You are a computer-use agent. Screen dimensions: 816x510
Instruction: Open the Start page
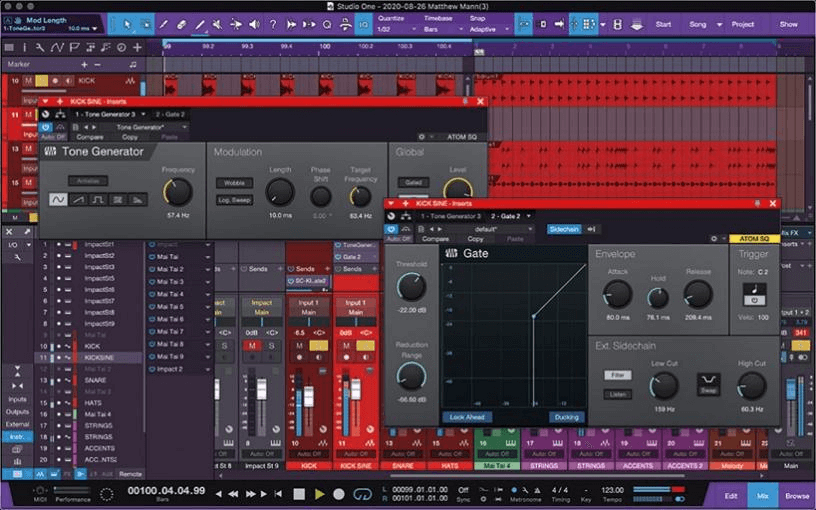[x=663, y=24]
